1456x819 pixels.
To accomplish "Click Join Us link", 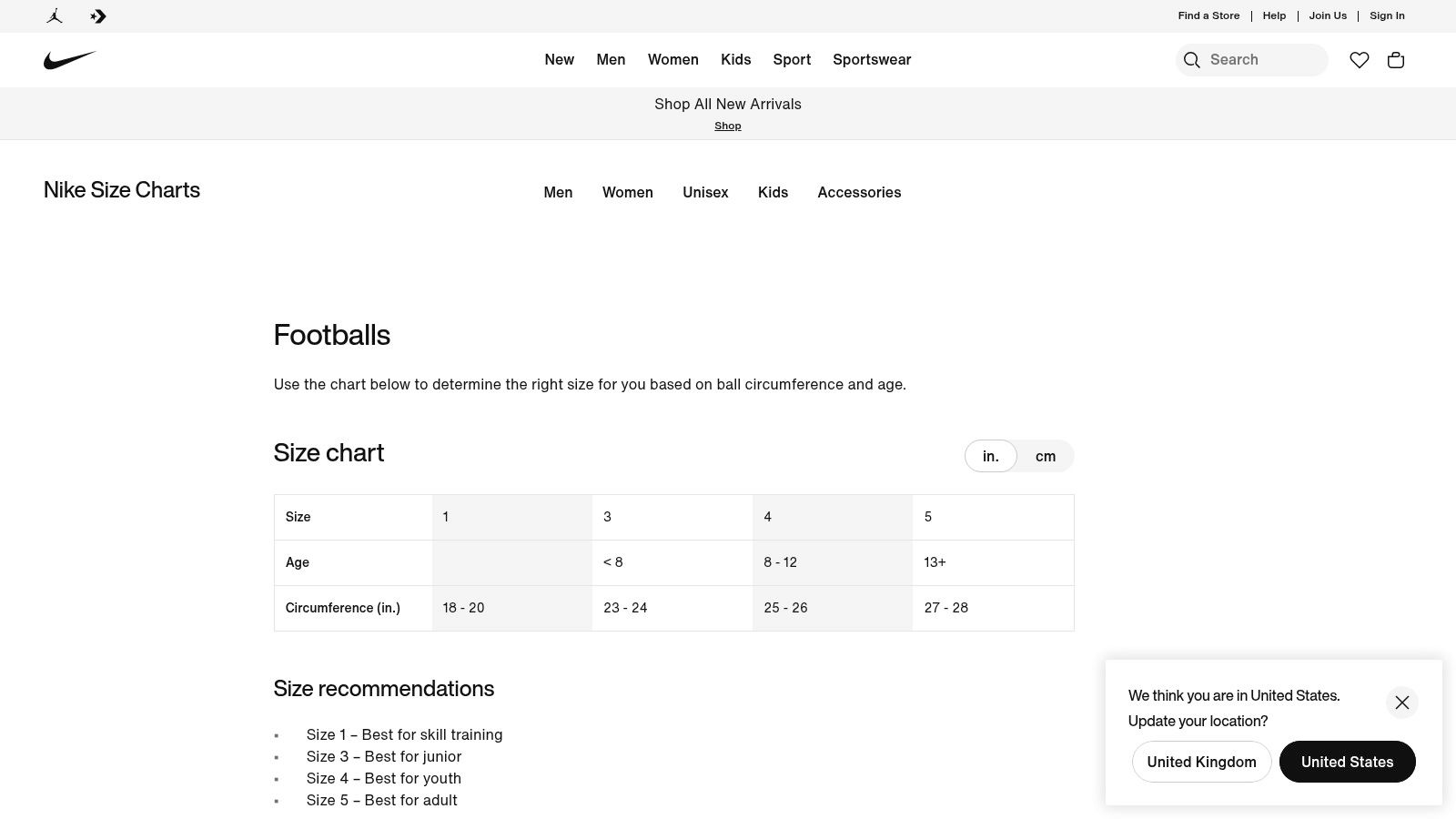I will pos(1328,15).
